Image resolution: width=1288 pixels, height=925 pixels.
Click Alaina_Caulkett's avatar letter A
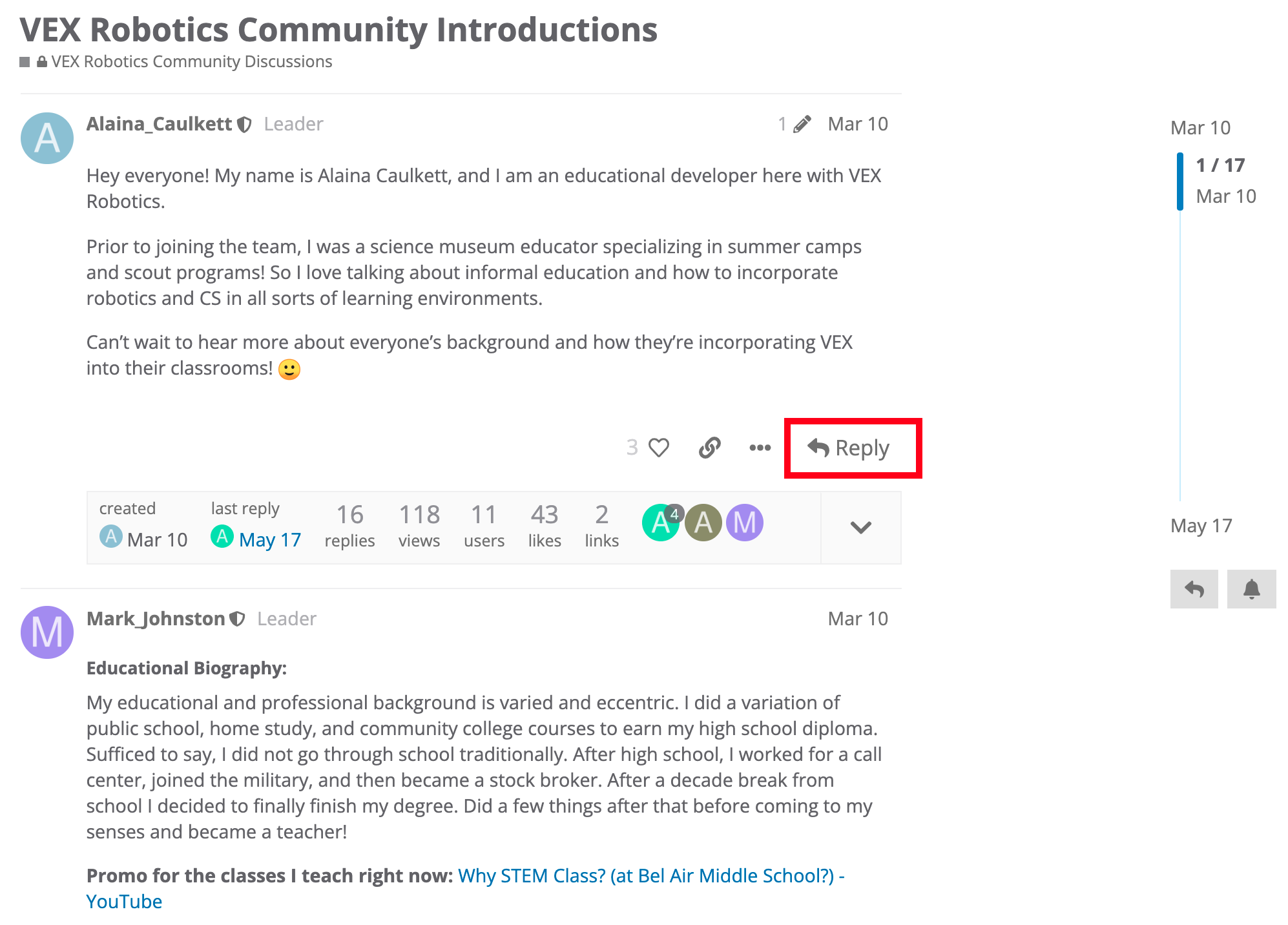47,137
